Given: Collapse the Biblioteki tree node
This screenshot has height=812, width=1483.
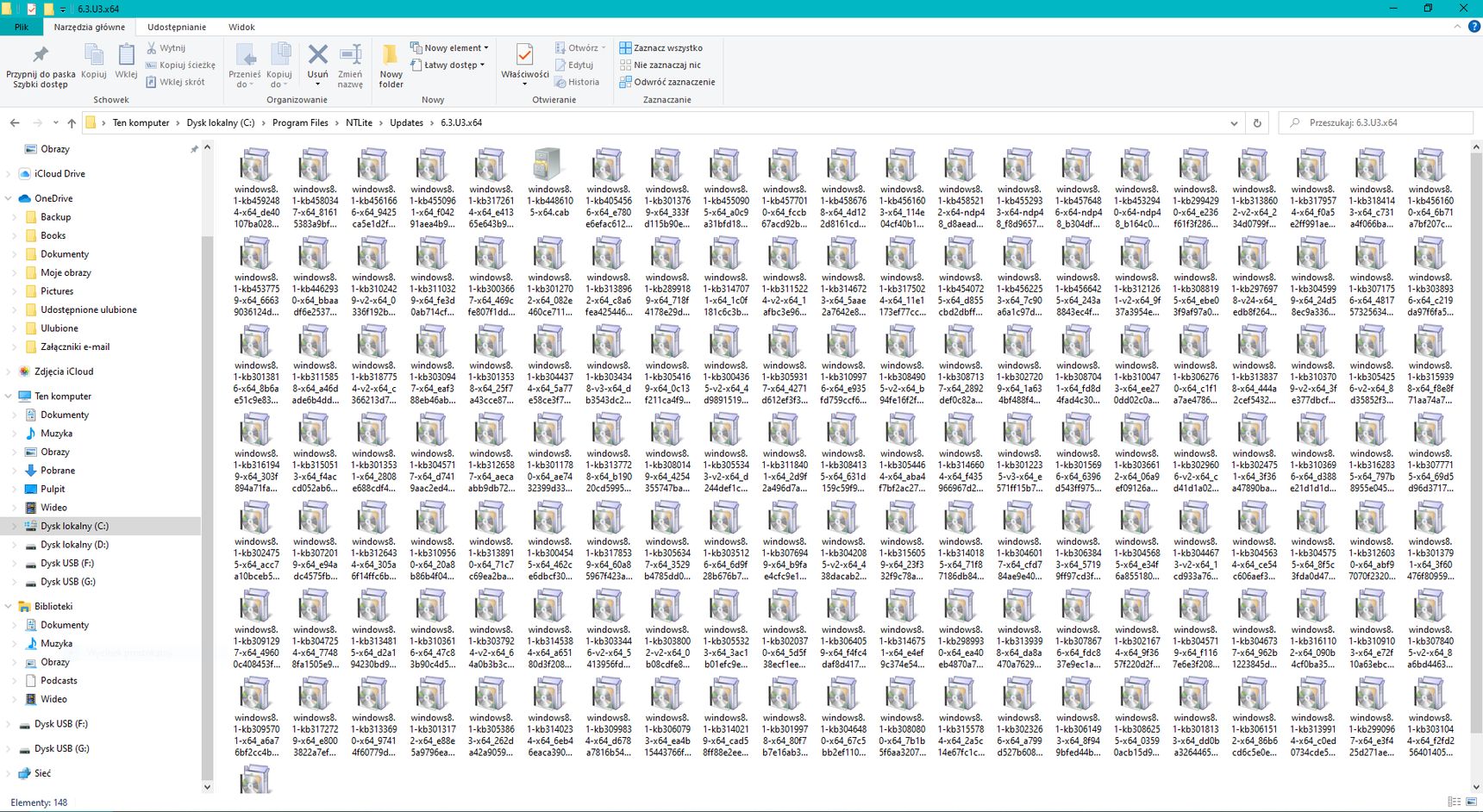Looking at the screenshot, I should point(9,607).
